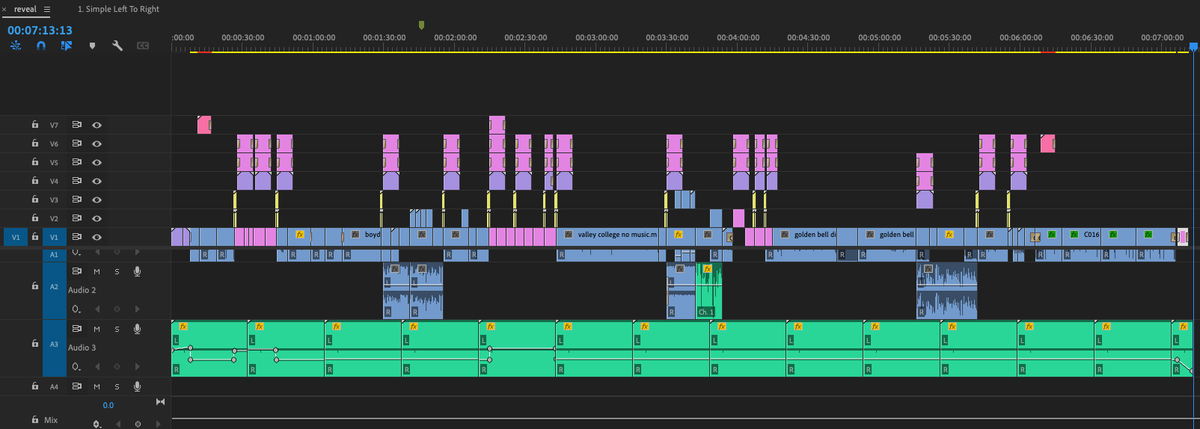This screenshot has height=429, width=1200.
Task: Toggle track targeting for A4
Action: (54, 386)
